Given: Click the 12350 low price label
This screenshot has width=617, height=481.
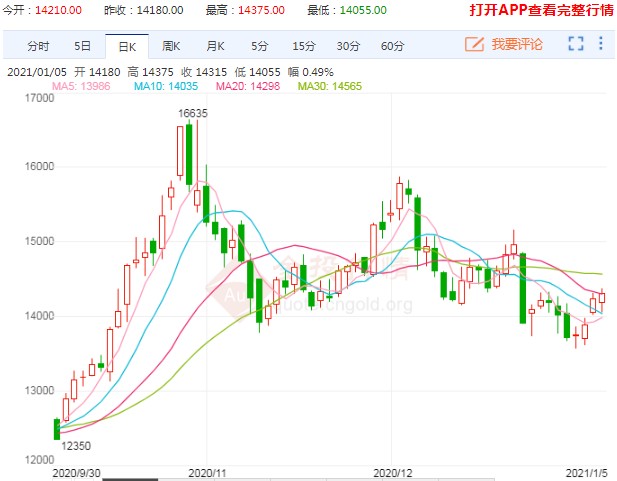Looking at the screenshot, I should (76, 446).
